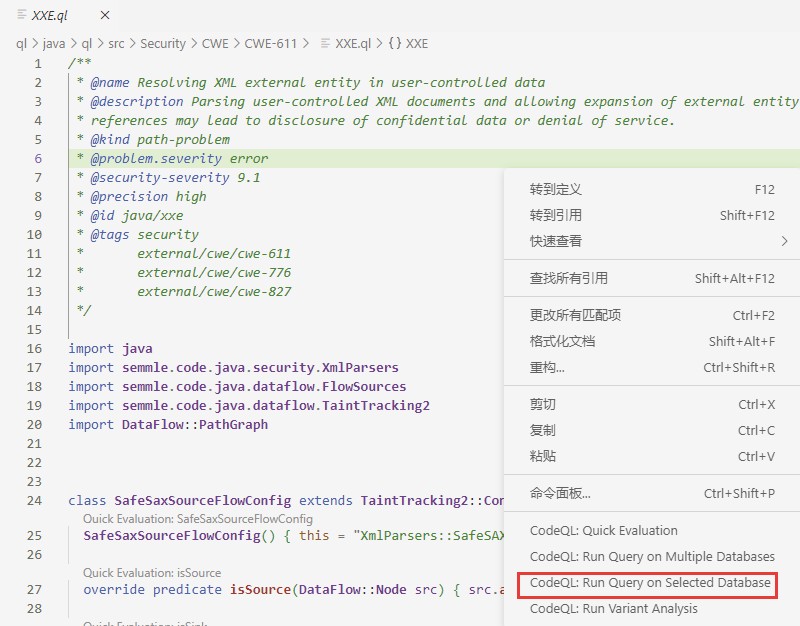Click 'external/cwe/cwe-611' tag text
800x626 pixels.
214,254
